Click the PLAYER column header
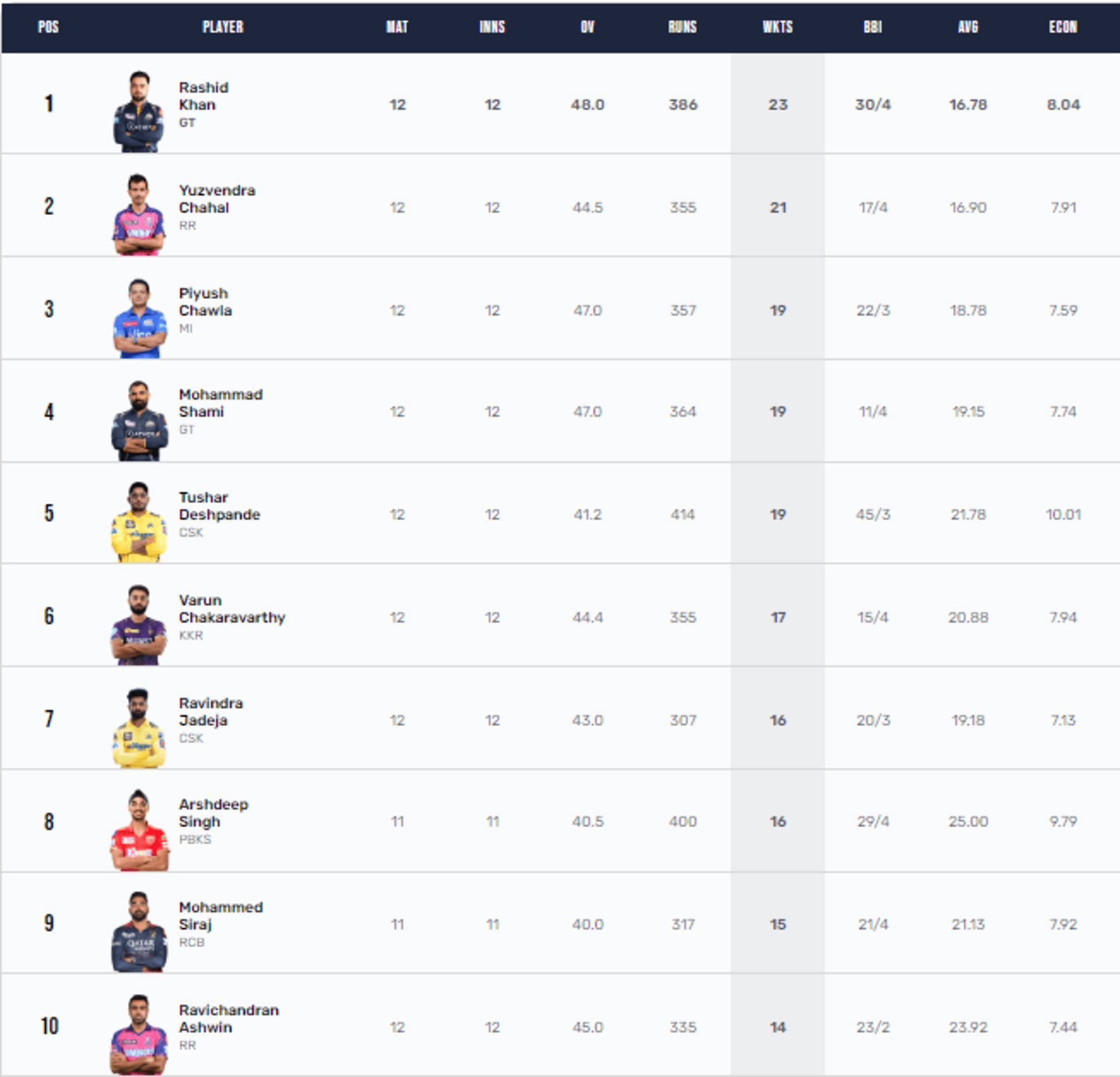The width and height of the screenshot is (1120, 1077). click(x=223, y=27)
